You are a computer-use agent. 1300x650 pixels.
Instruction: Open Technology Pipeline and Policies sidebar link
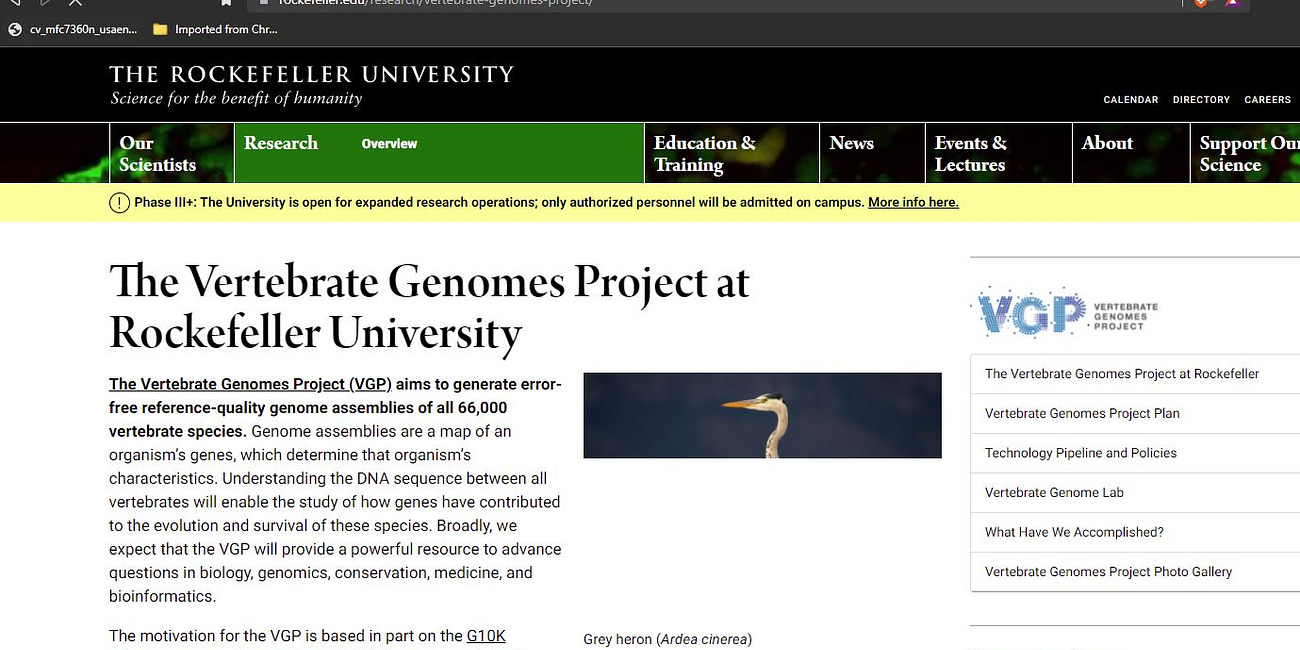(1081, 453)
